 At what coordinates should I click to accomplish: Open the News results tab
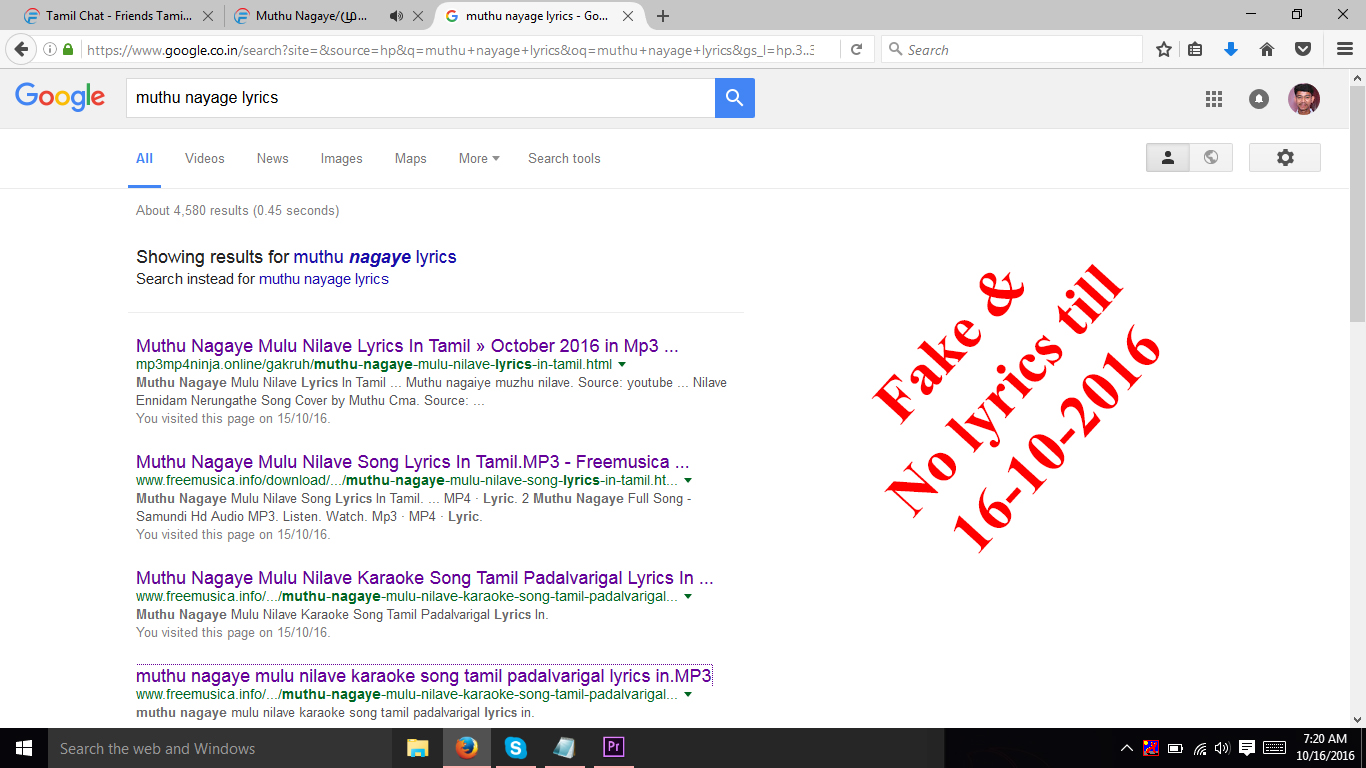pyautogui.click(x=272, y=158)
